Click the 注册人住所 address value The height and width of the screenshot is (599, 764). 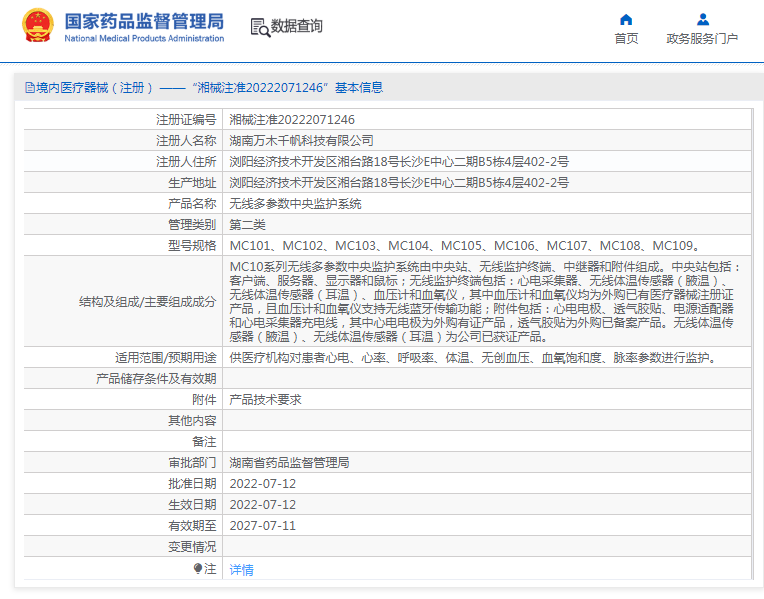point(399,162)
